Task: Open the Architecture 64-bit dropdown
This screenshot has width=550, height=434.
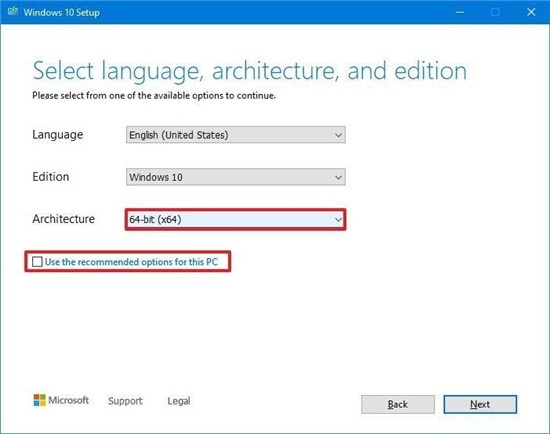Action: 236,219
